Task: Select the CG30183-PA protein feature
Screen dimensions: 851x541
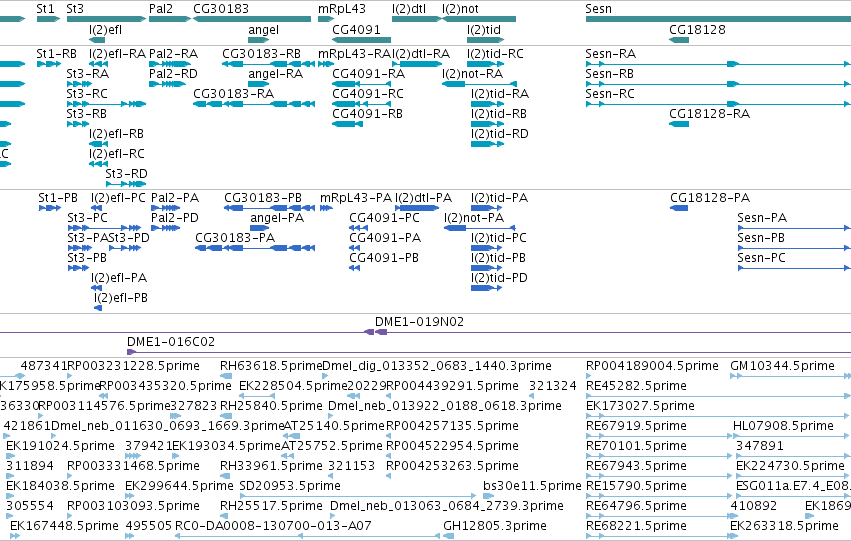Action: click(x=255, y=249)
